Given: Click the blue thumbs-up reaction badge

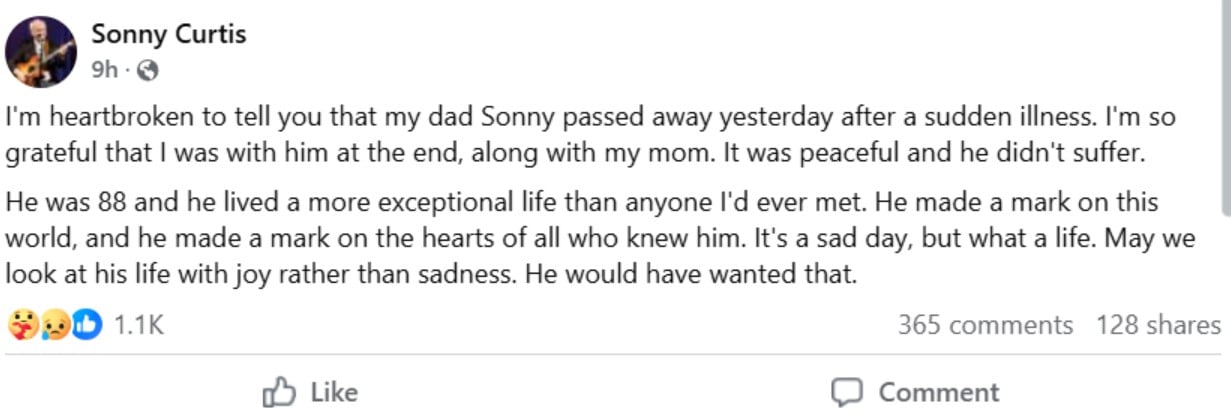Looking at the screenshot, I should (x=87, y=325).
